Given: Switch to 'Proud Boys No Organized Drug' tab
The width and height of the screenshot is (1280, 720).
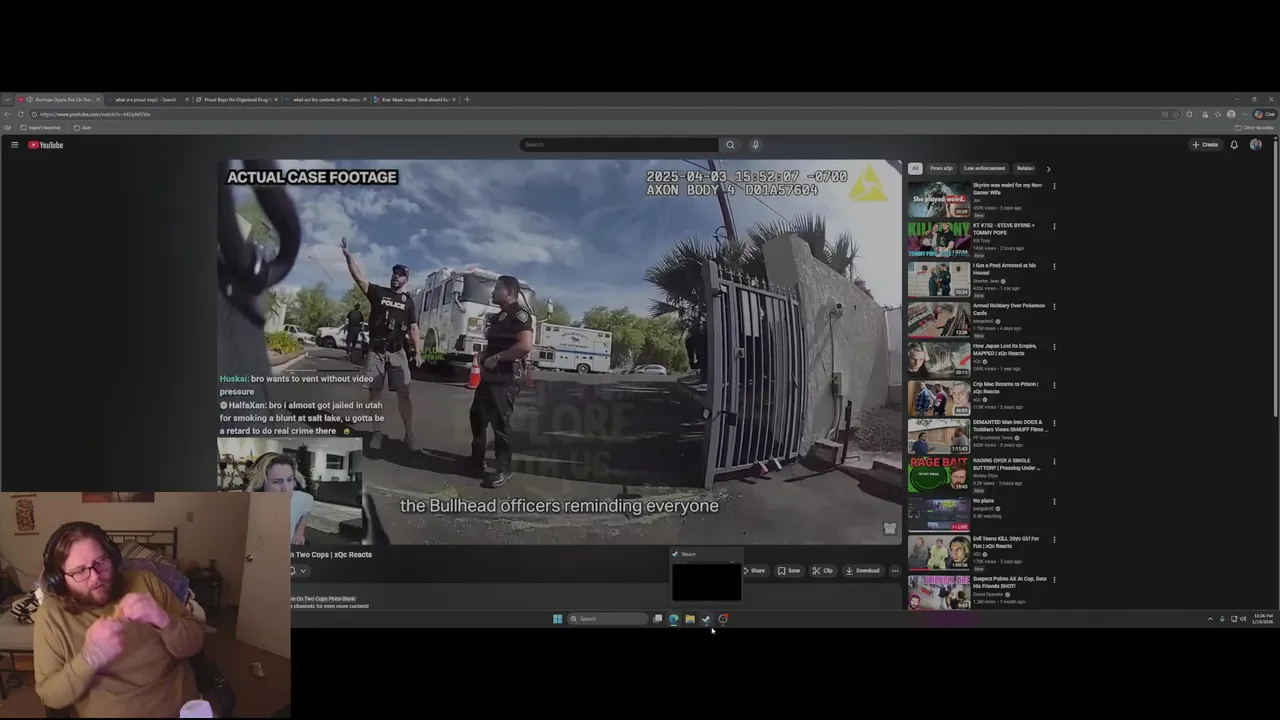Looking at the screenshot, I should [x=237, y=99].
